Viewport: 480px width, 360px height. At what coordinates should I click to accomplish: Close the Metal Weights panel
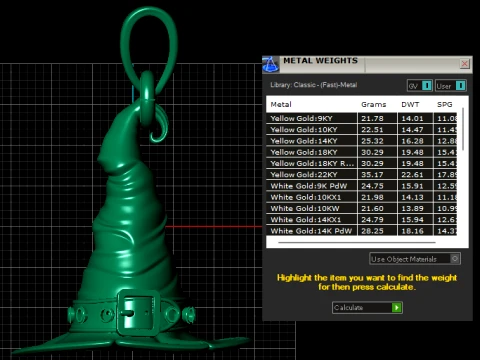(x=464, y=63)
